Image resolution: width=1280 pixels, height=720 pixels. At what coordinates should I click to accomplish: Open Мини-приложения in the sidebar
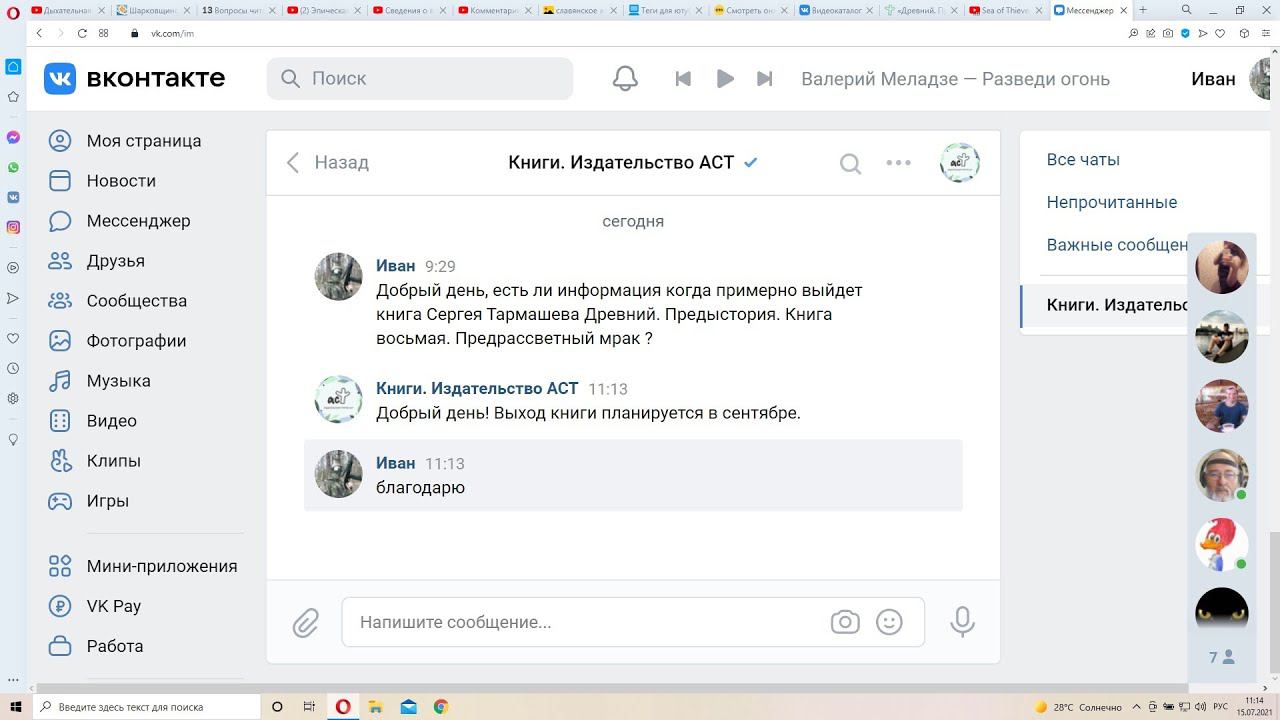point(162,566)
